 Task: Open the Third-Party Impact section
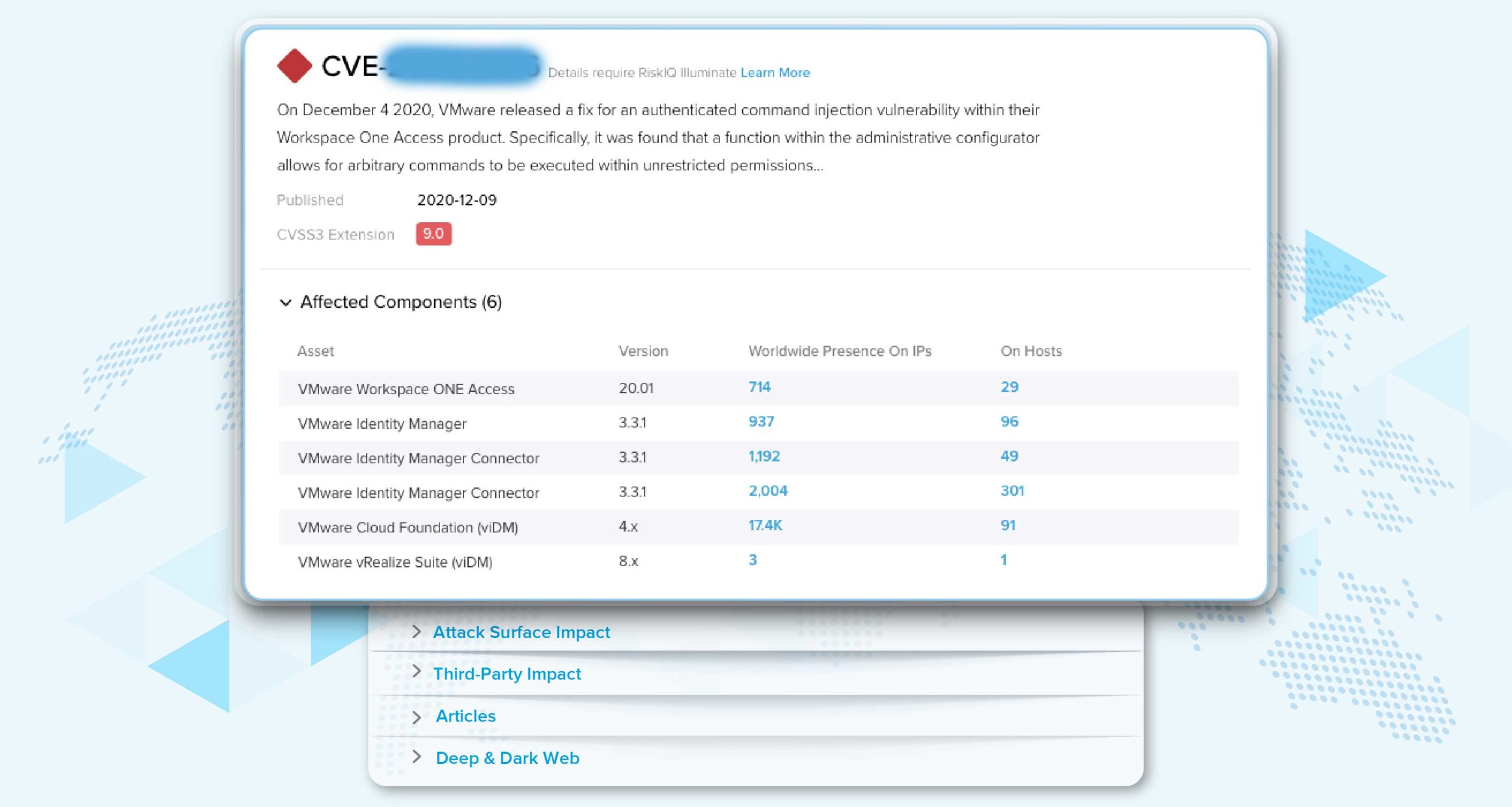(507, 674)
